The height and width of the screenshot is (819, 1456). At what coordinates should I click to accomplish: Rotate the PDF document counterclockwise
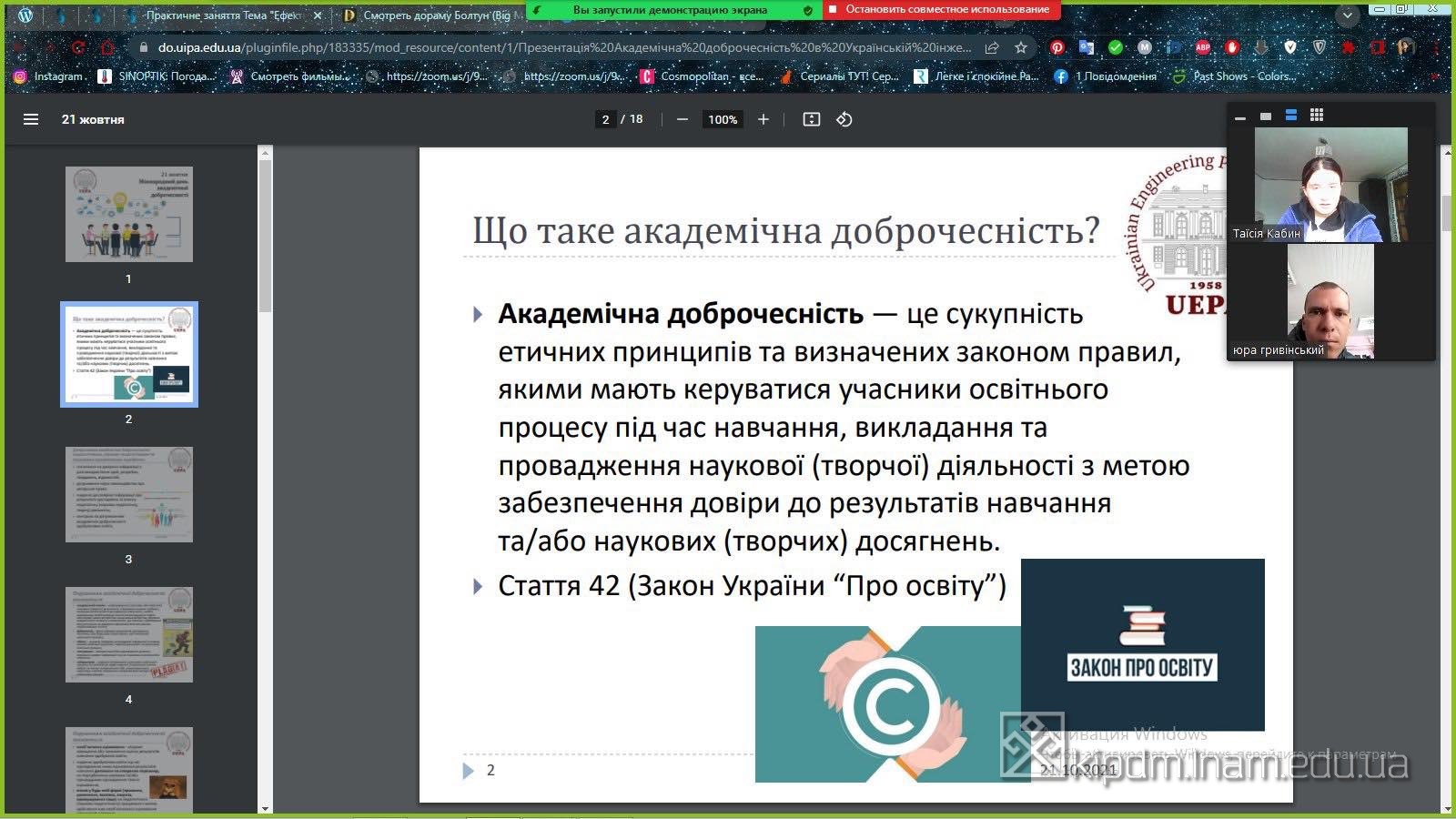pyautogui.click(x=844, y=119)
